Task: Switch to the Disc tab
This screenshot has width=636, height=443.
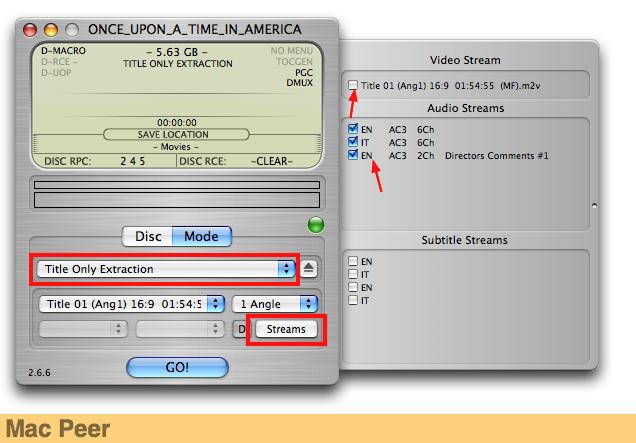Action: pos(148,236)
